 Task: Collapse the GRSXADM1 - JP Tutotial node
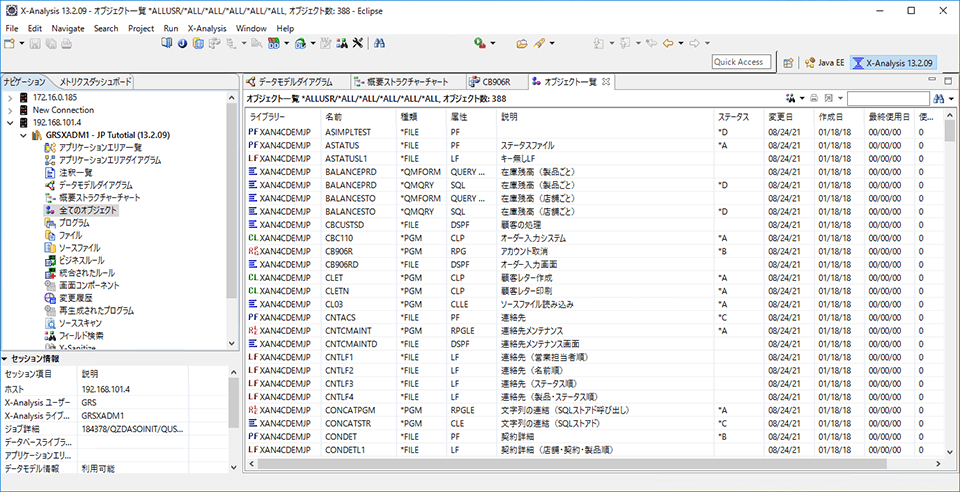point(23,135)
